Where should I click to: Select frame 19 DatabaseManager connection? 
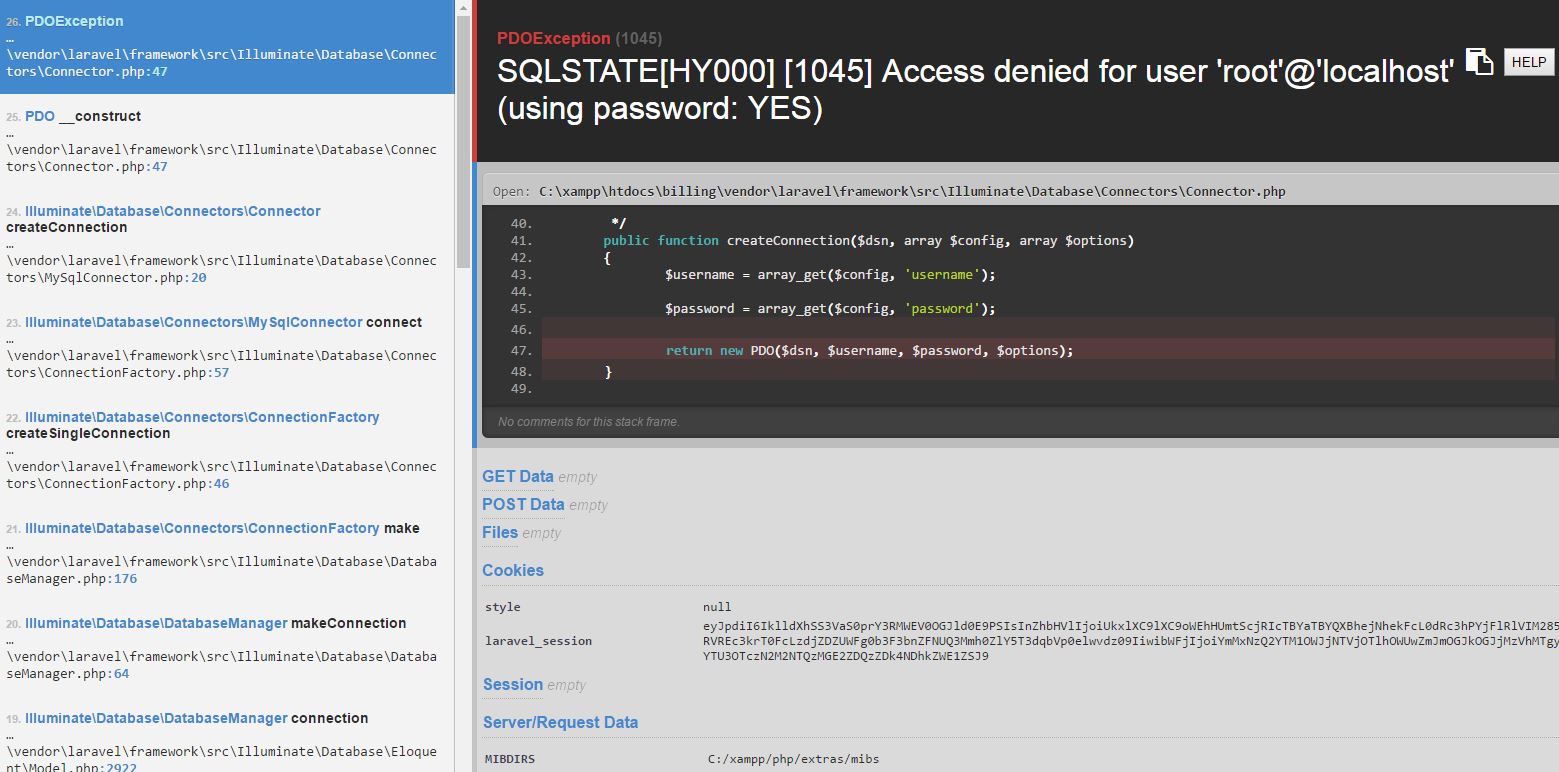[x=227, y=735]
